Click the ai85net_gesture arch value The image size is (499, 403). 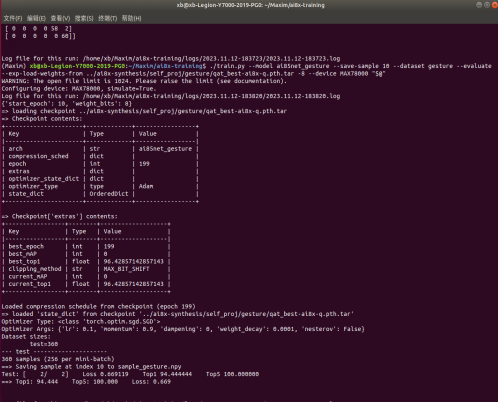pos(165,149)
